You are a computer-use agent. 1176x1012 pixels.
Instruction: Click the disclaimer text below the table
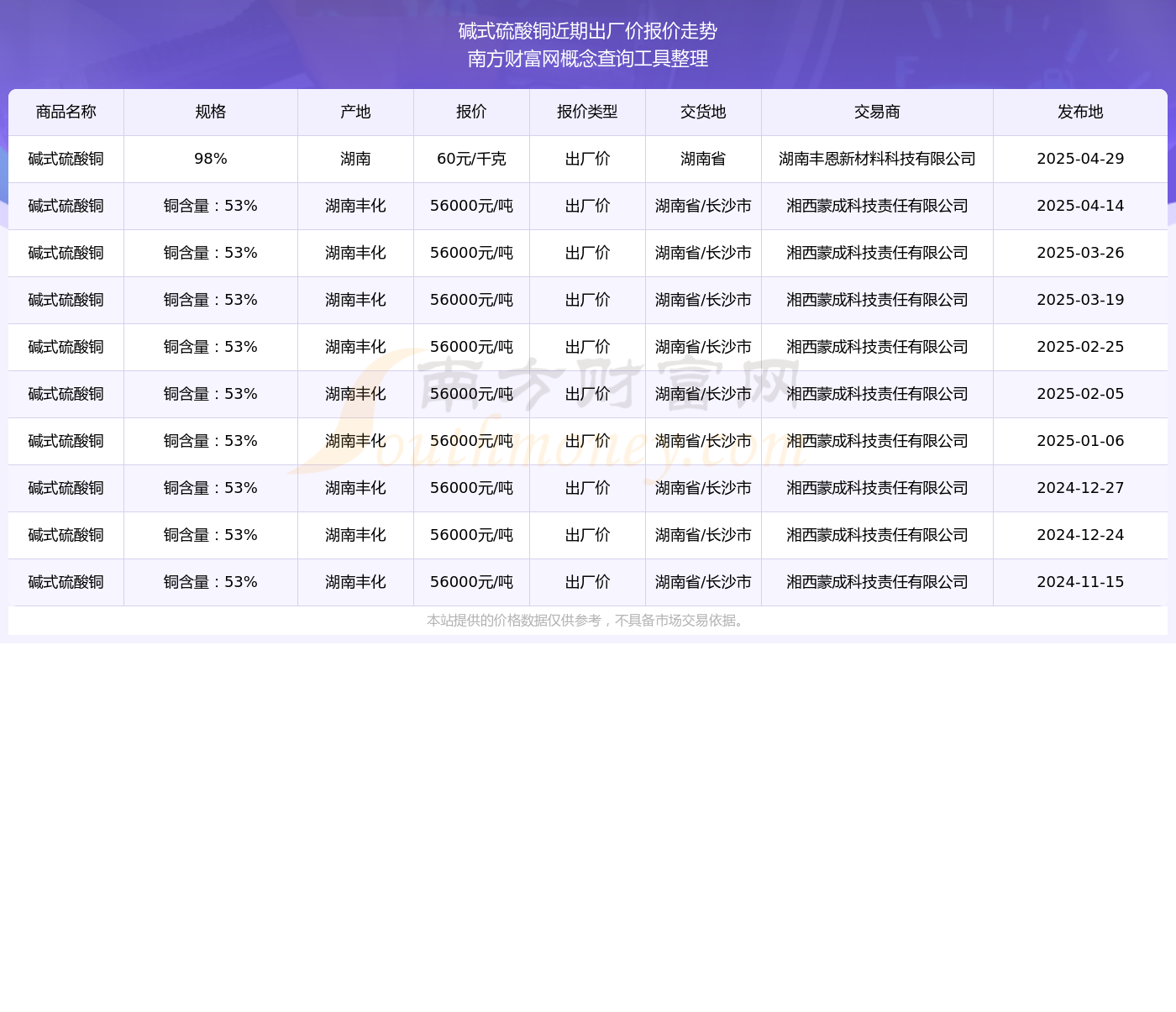pos(587,621)
